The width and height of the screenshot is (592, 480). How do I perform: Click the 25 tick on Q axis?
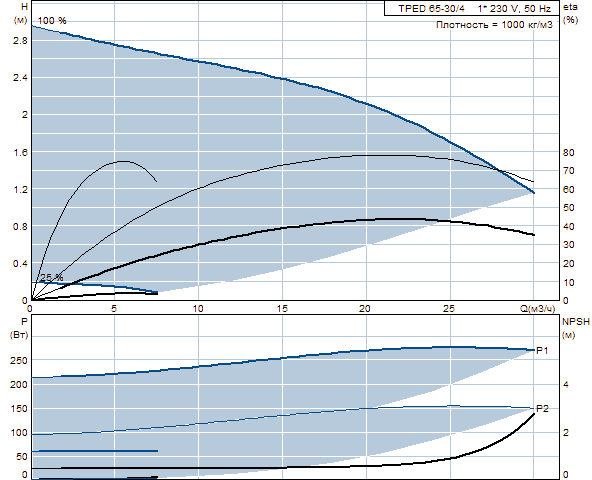coord(449,309)
